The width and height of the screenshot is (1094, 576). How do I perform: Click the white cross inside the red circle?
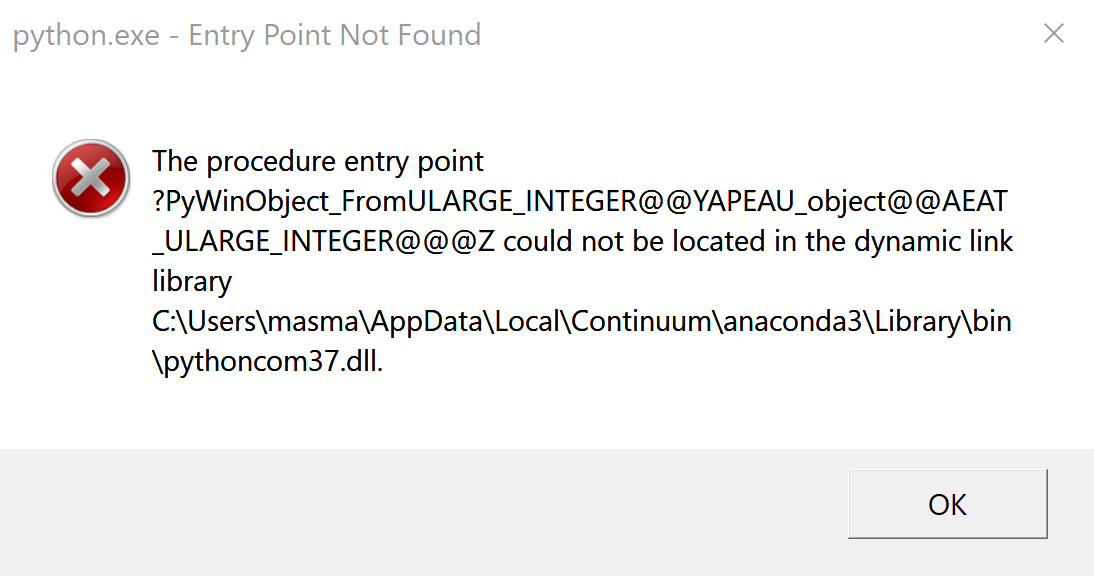(90, 178)
